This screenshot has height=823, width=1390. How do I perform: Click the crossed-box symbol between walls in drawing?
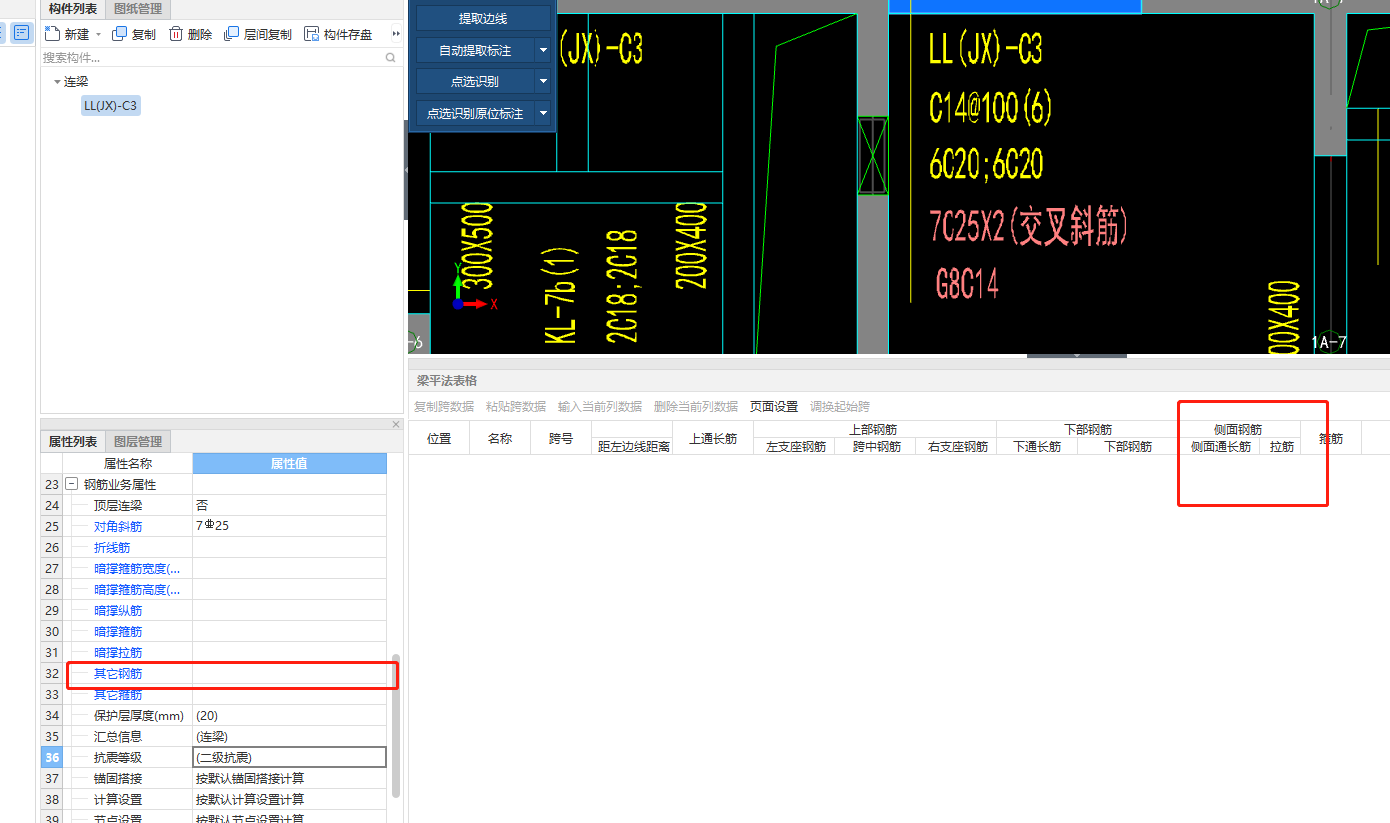point(872,156)
